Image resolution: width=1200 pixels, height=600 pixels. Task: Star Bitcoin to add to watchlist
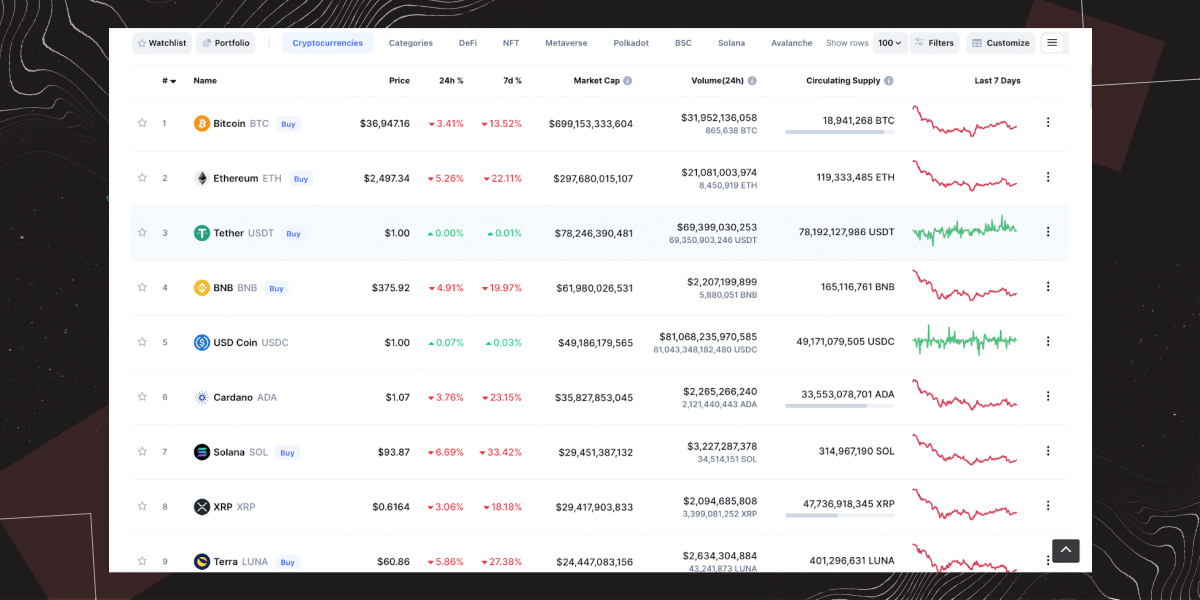click(x=142, y=123)
